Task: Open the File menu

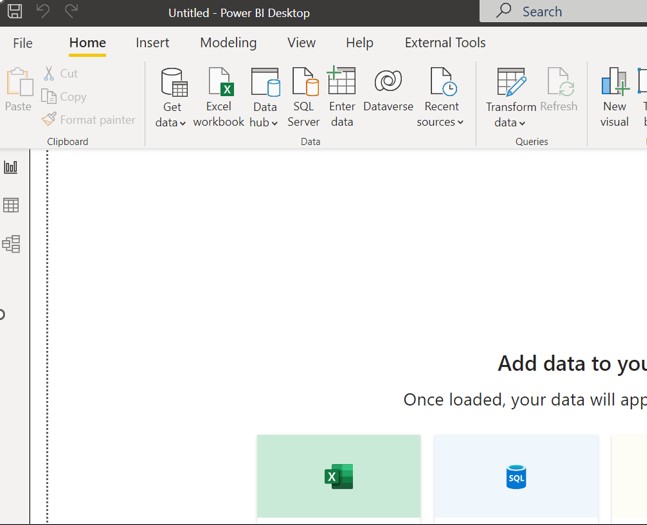Action: click(x=22, y=43)
